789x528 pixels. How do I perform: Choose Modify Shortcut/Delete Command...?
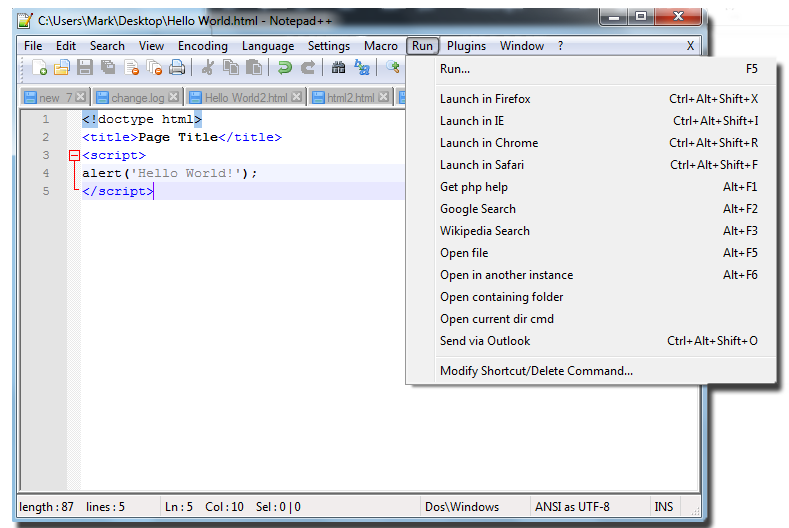[x=591, y=371]
